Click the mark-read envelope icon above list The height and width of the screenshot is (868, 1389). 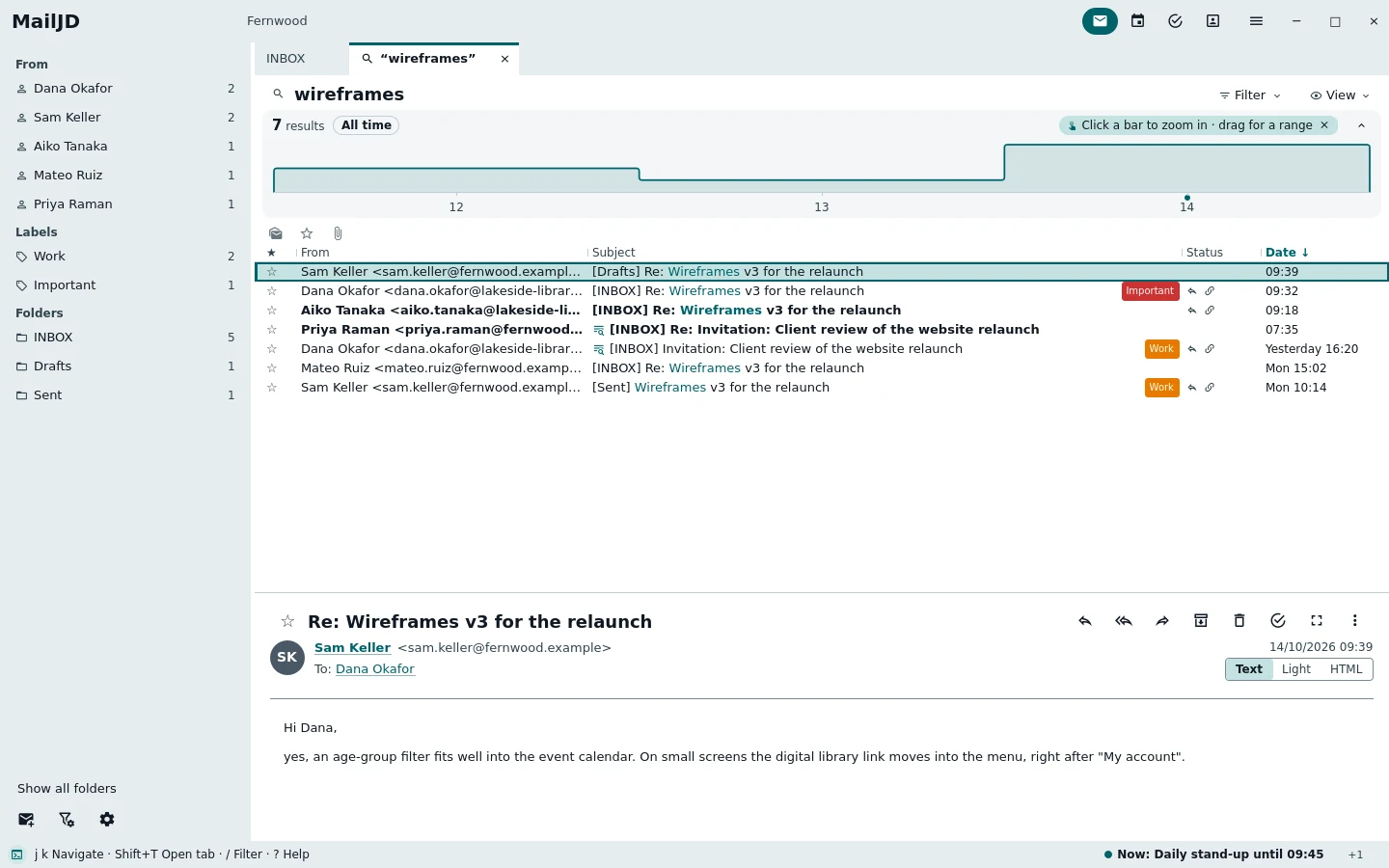(x=276, y=233)
